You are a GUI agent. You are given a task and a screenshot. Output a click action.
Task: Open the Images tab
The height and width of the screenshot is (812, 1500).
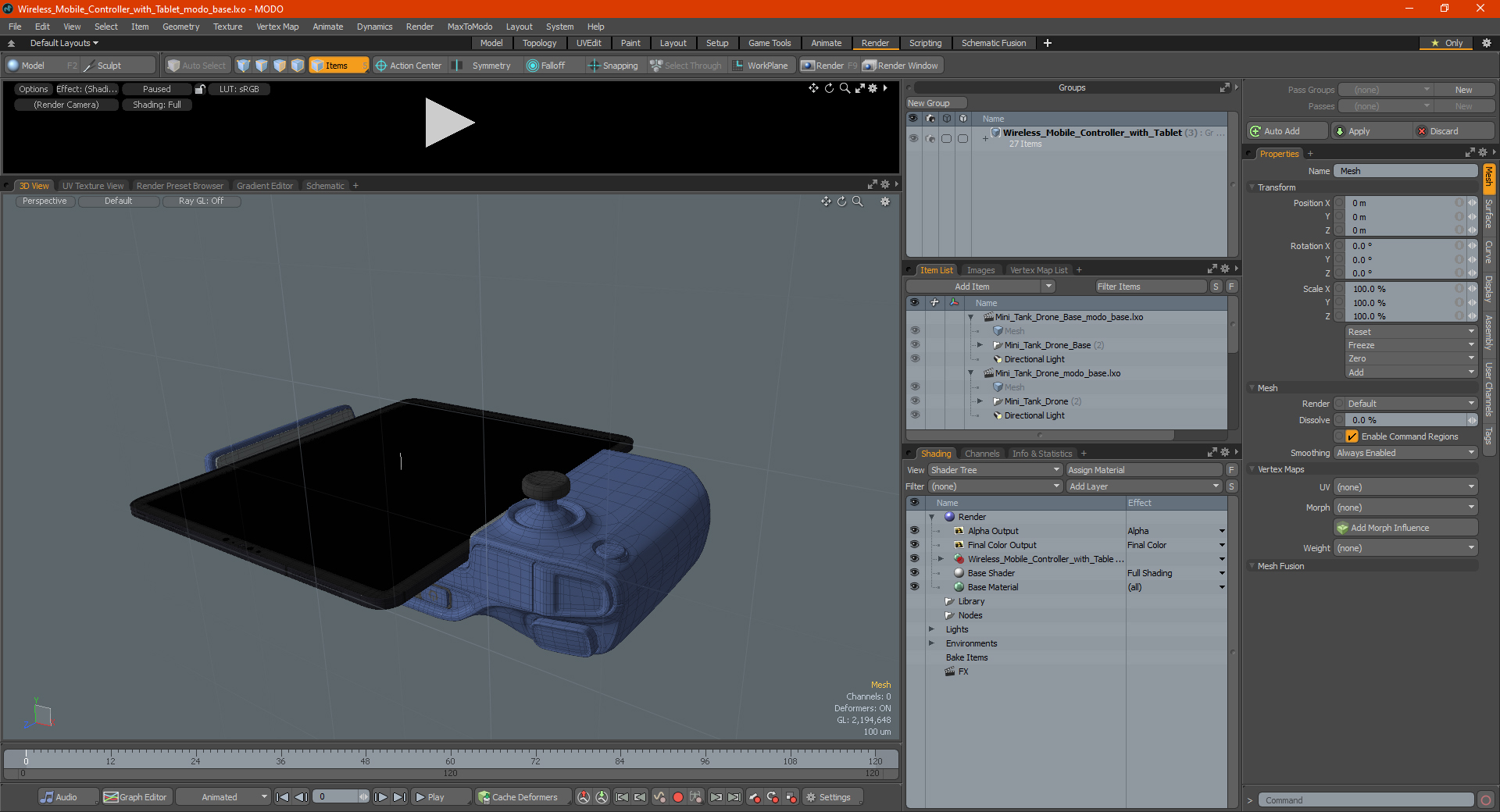[x=980, y=270]
